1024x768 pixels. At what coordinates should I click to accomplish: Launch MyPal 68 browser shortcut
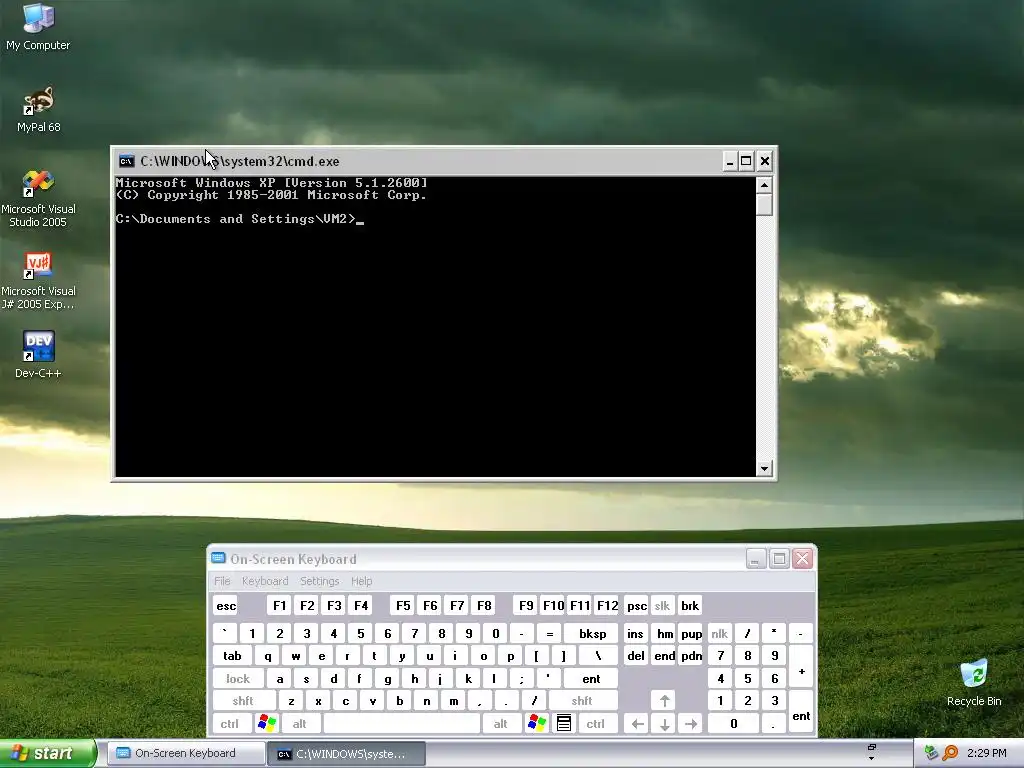pos(38,110)
